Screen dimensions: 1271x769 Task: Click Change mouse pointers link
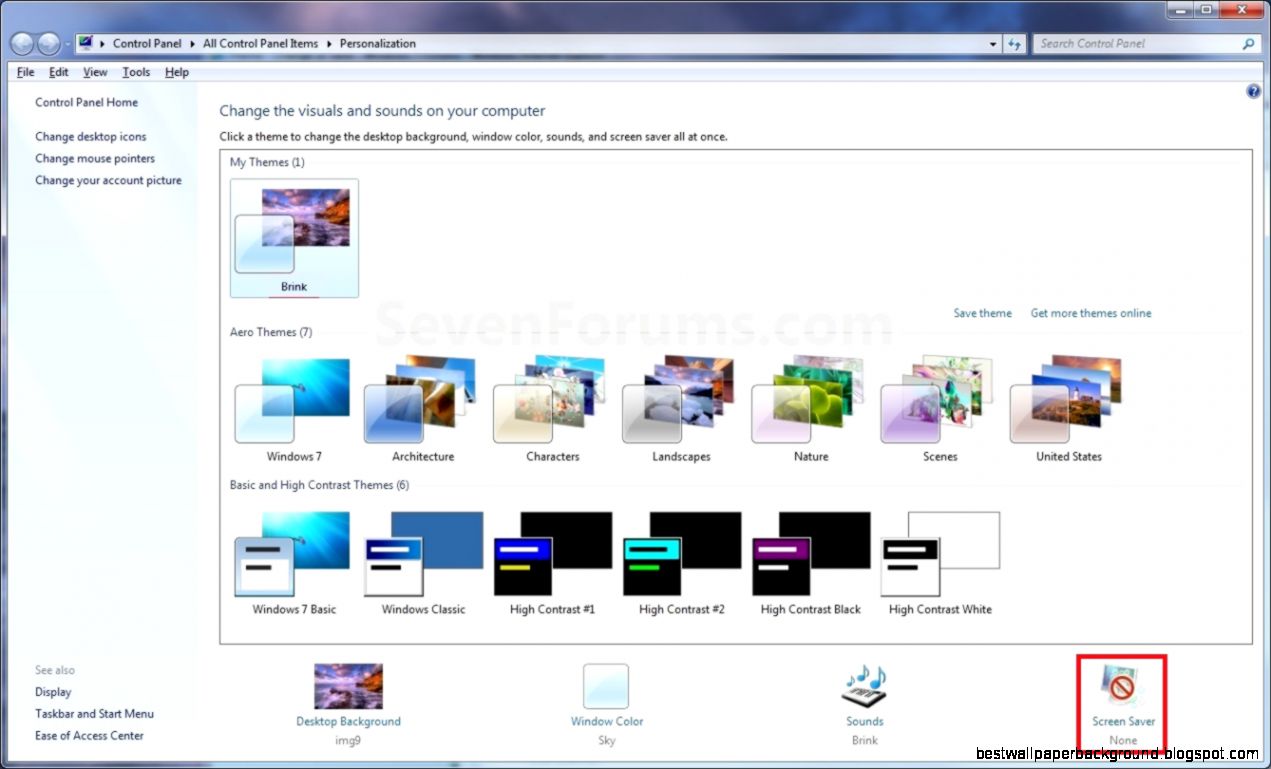95,158
